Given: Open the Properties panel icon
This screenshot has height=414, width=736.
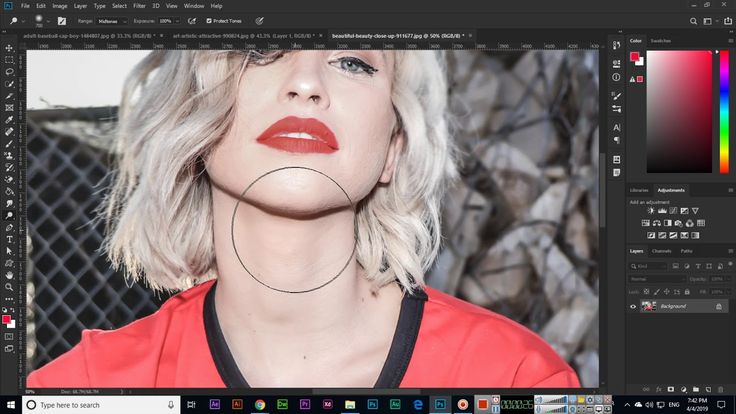Looking at the screenshot, I should (x=616, y=63).
